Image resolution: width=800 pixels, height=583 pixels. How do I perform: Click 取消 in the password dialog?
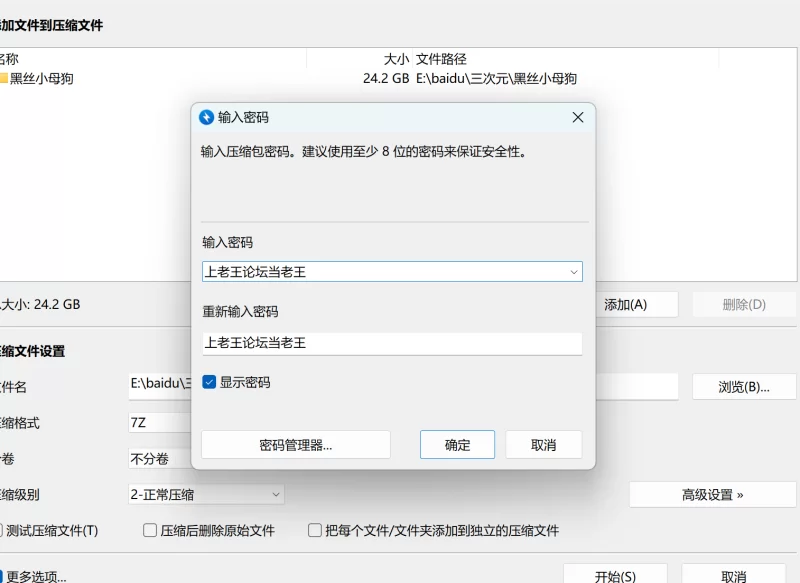543,445
